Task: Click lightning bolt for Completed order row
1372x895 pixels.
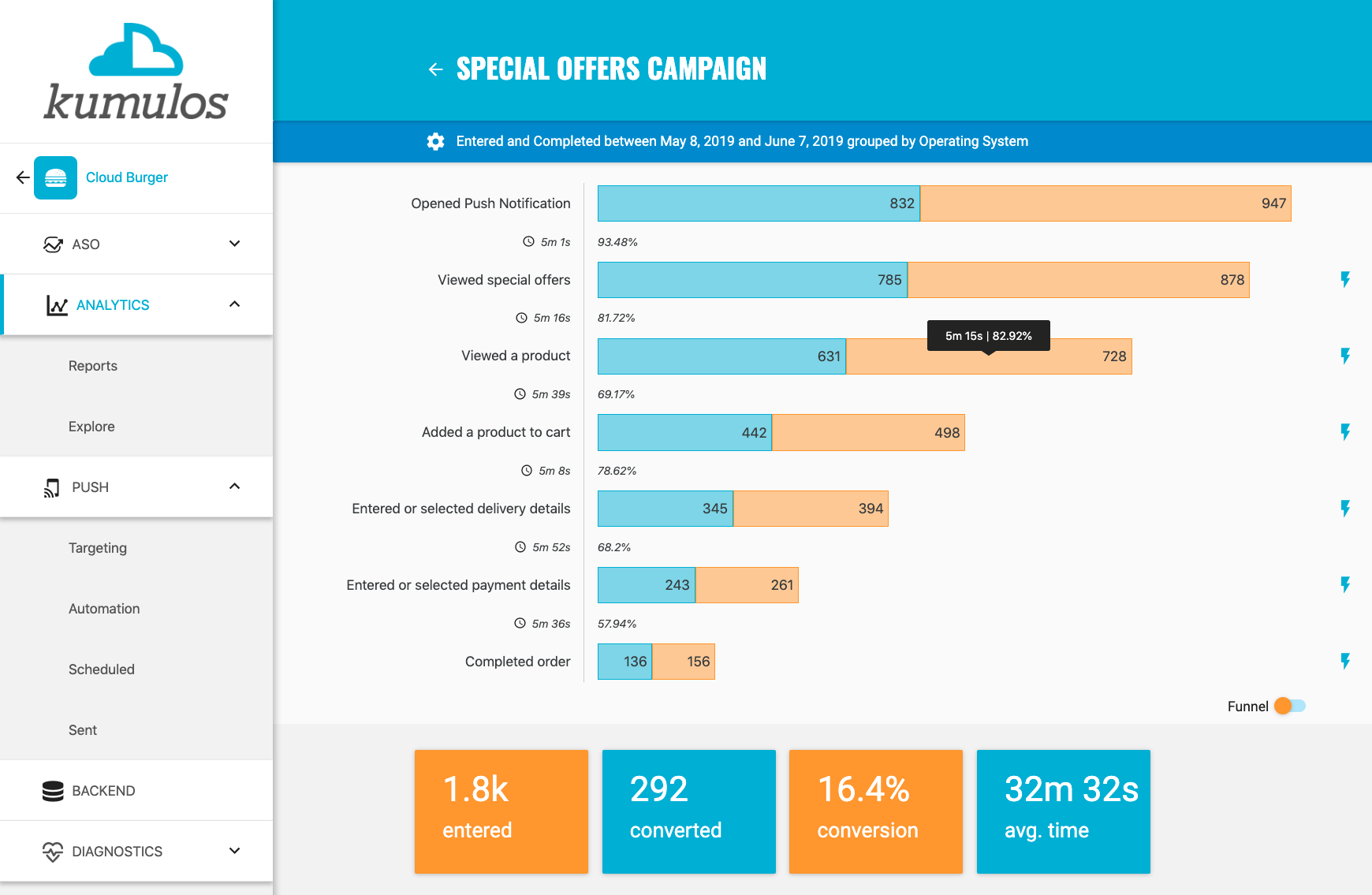Action: tap(1345, 661)
